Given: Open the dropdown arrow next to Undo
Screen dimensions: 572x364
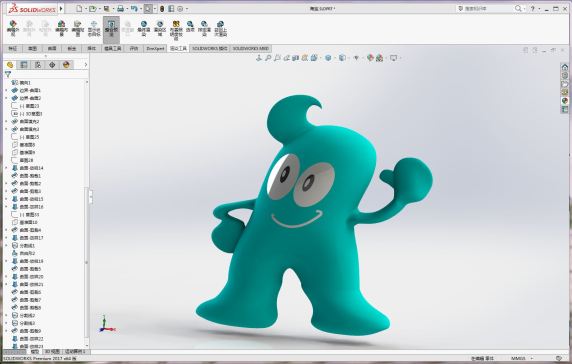Looking at the screenshot, I should [x=141, y=9].
